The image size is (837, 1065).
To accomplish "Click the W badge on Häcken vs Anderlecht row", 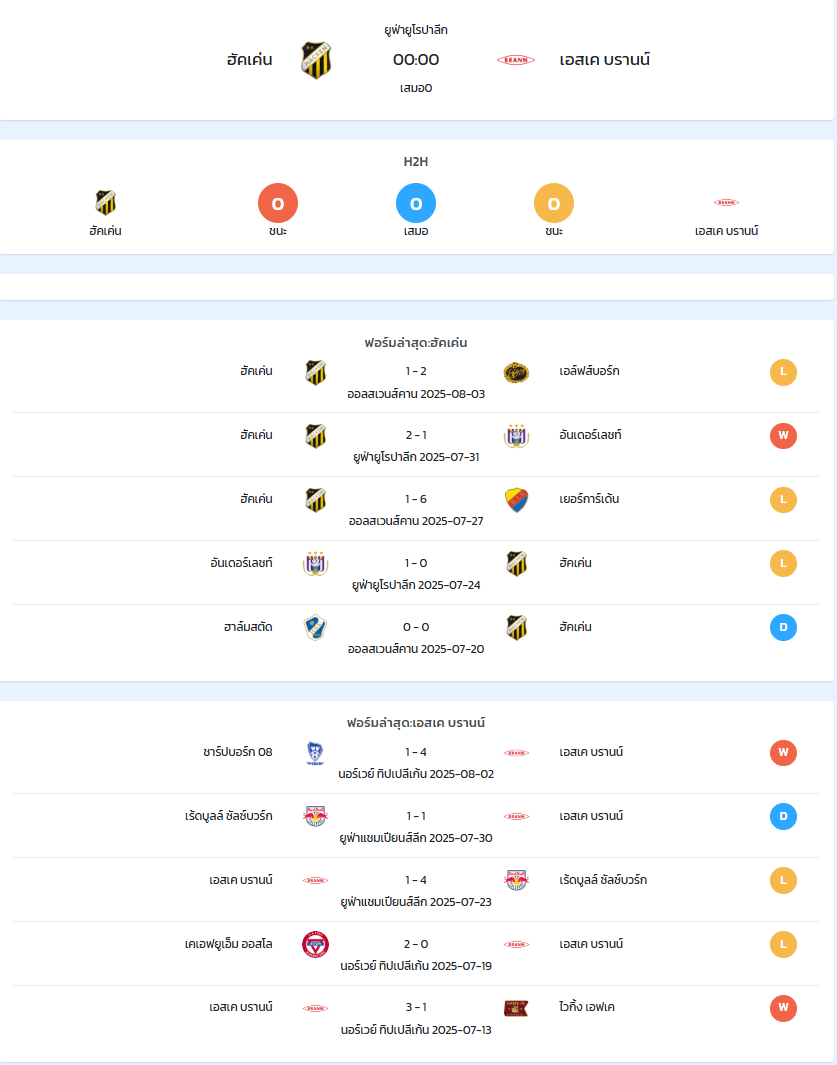I will point(783,435).
